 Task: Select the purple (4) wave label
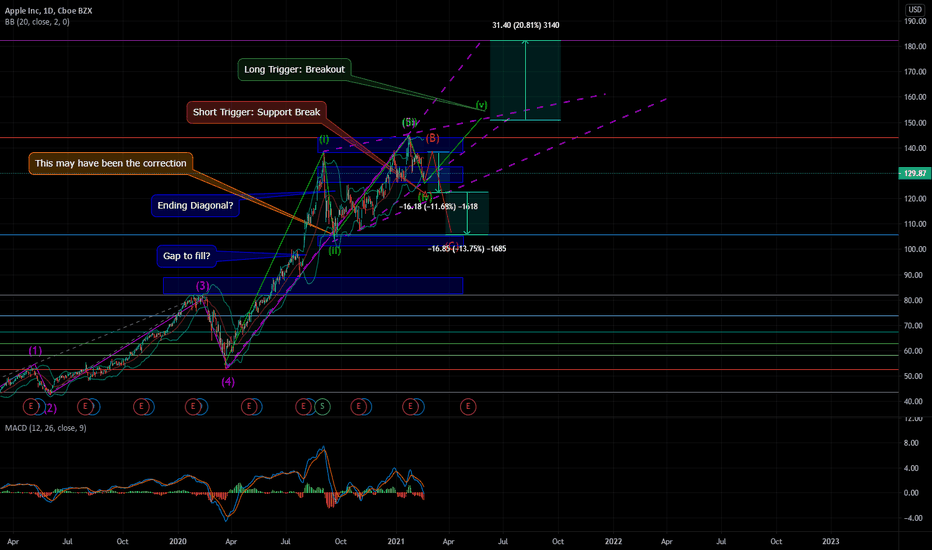click(x=228, y=382)
